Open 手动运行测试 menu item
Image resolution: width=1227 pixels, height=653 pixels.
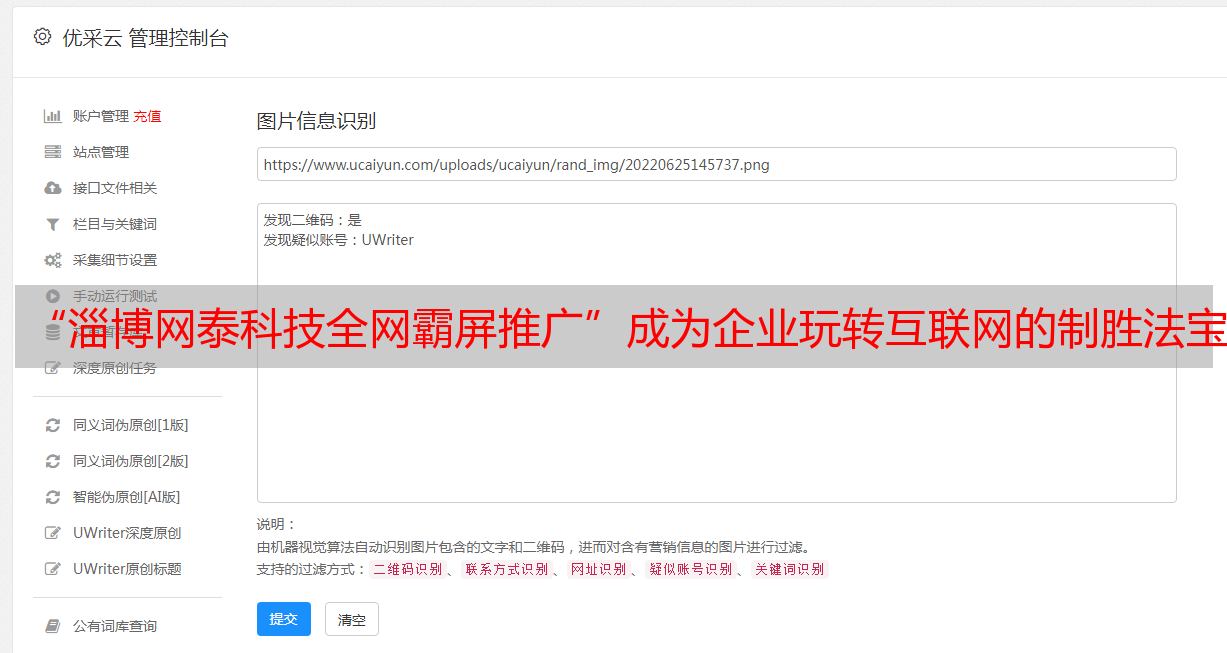115,296
